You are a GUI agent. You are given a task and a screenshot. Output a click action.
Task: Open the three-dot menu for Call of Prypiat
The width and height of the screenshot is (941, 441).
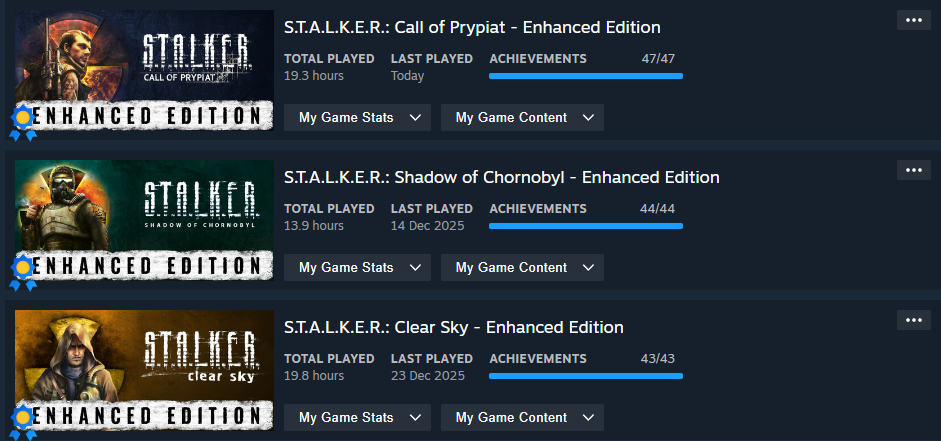(913, 20)
